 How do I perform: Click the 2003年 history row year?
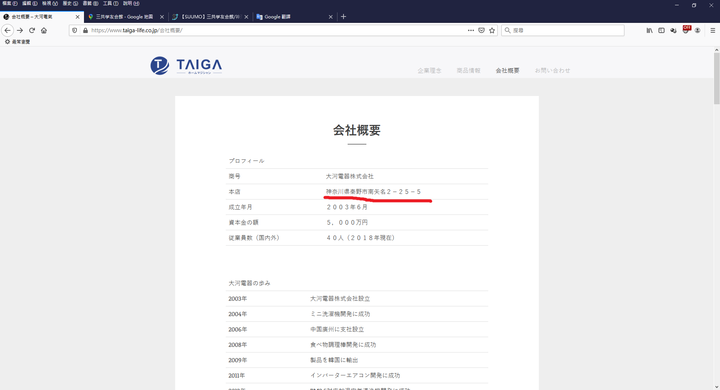pos(237,299)
